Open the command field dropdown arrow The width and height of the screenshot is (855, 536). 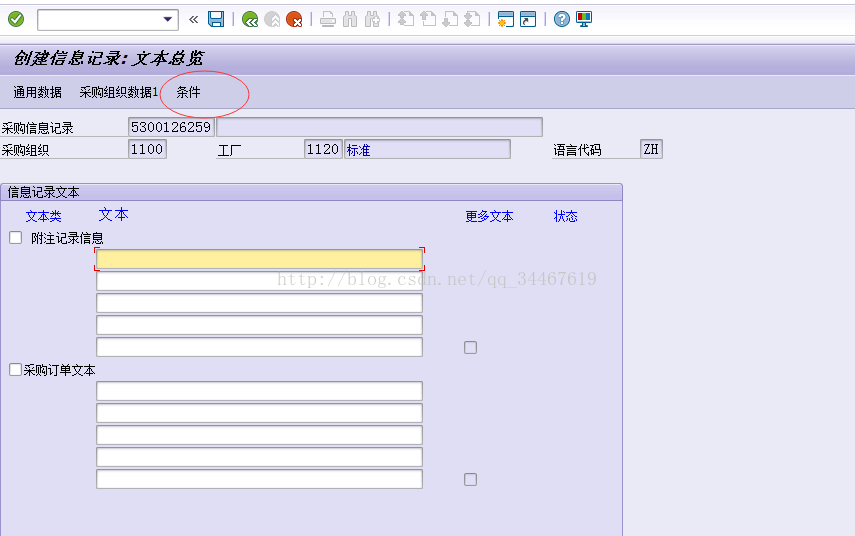coord(167,20)
